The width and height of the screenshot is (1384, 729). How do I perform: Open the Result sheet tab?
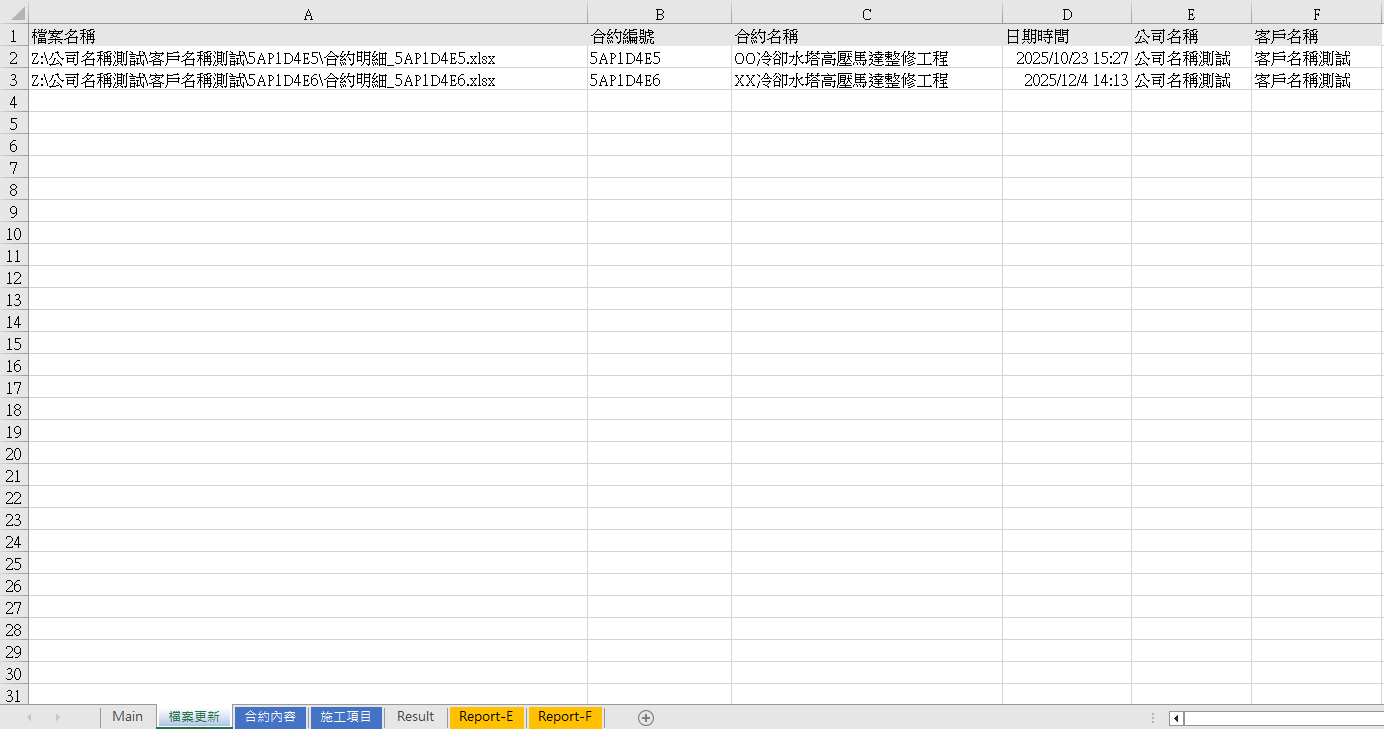(414, 717)
